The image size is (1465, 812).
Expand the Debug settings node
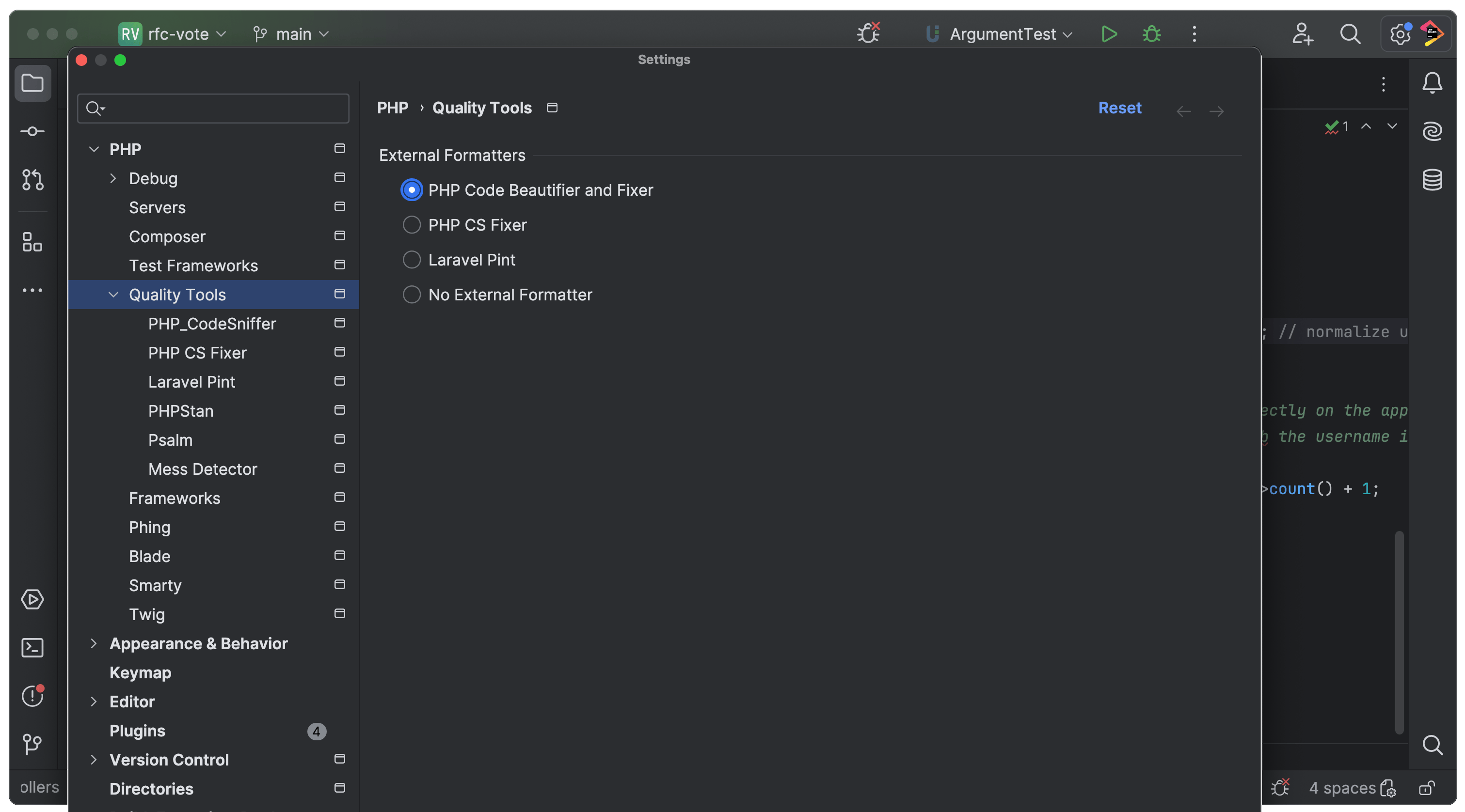112,178
